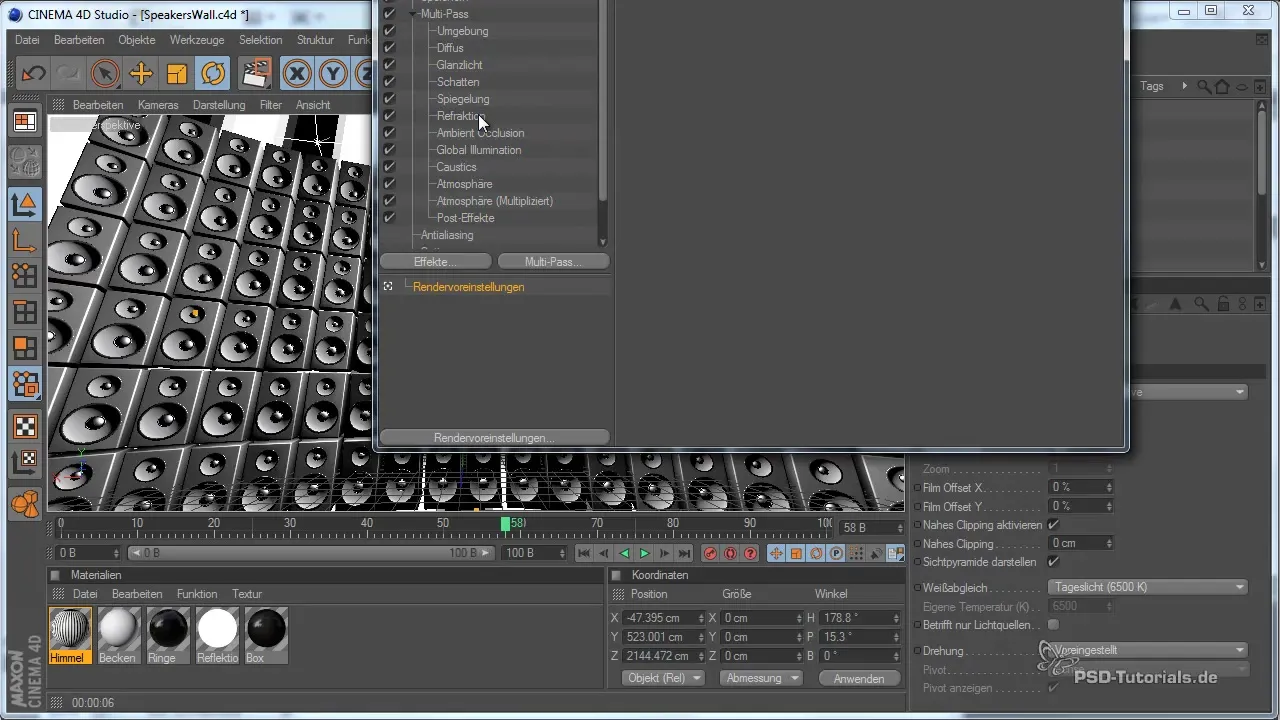Click the arrow next to Tags menu
This screenshot has height=720, width=1280.
1184,86
